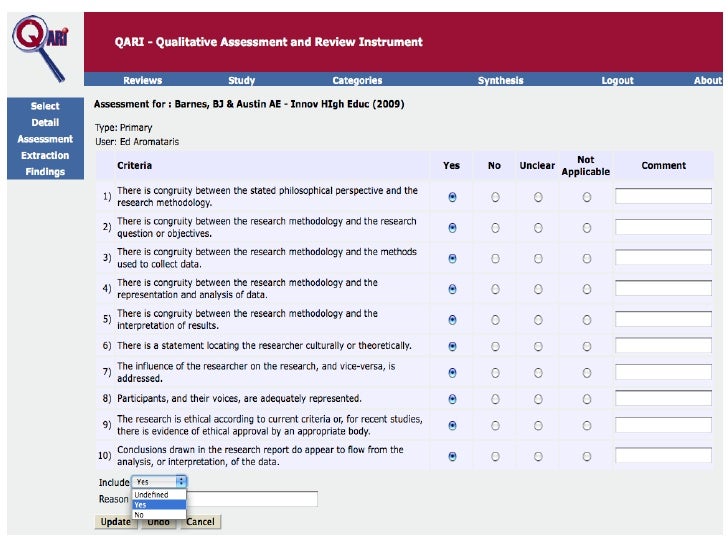This screenshot has height=546, width=728.
Task: Click the Cancel button
Action: click(x=201, y=522)
